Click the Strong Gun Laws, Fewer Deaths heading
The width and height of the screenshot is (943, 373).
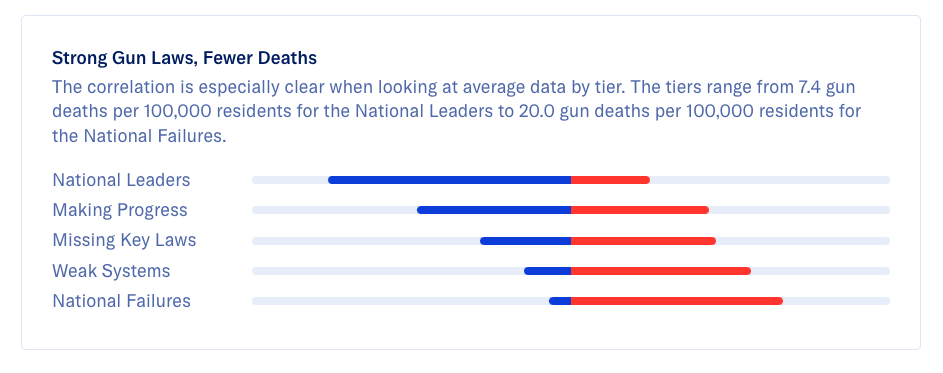coord(184,58)
